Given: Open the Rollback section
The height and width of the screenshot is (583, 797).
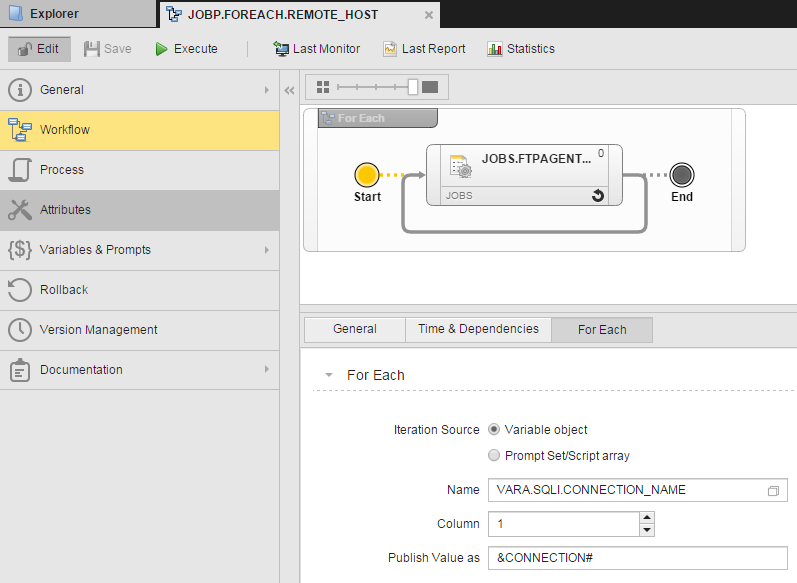Looking at the screenshot, I should [64, 290].
